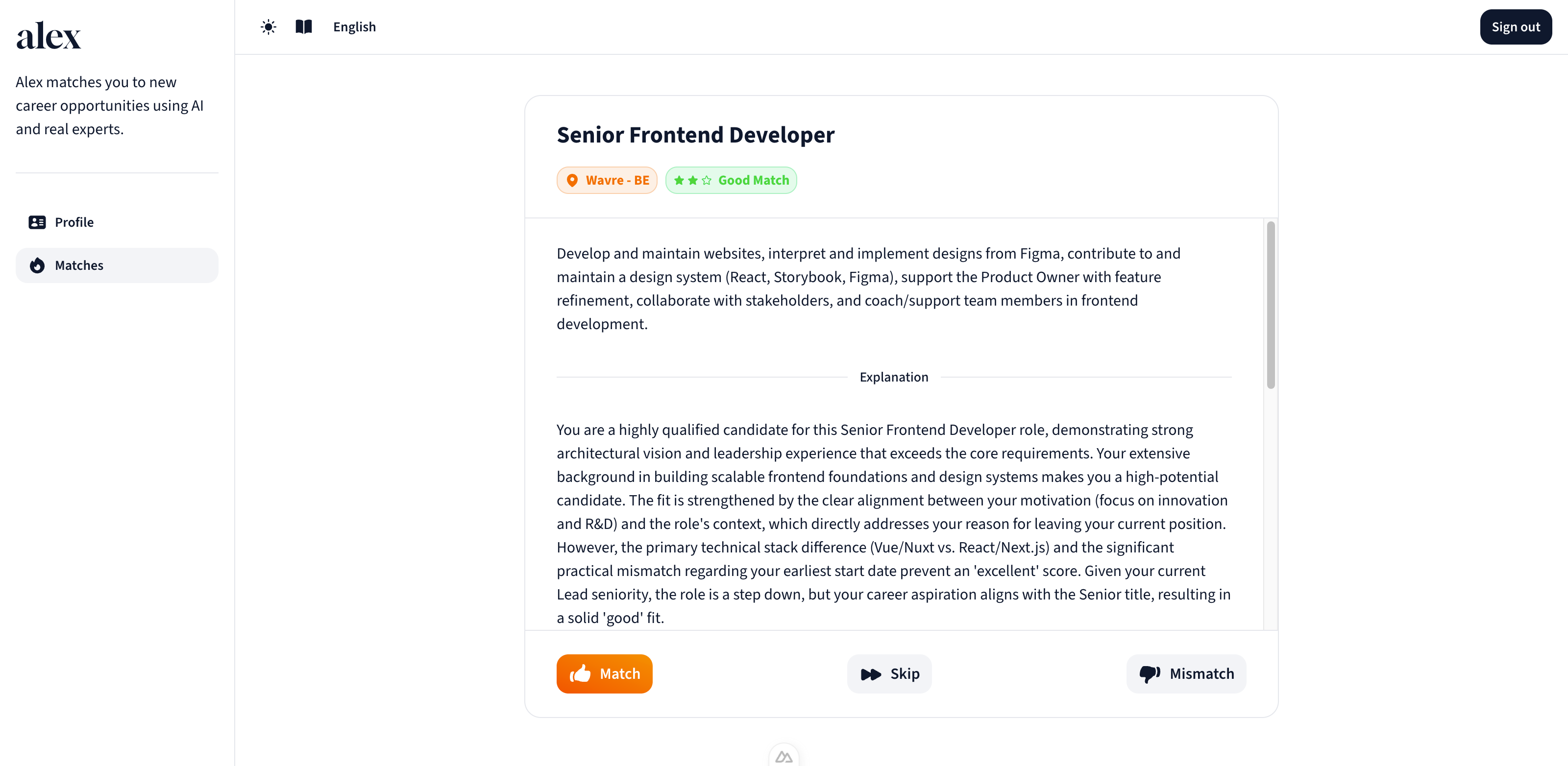
Task: Click the Matches flame icon
Action: pos(37,265)
